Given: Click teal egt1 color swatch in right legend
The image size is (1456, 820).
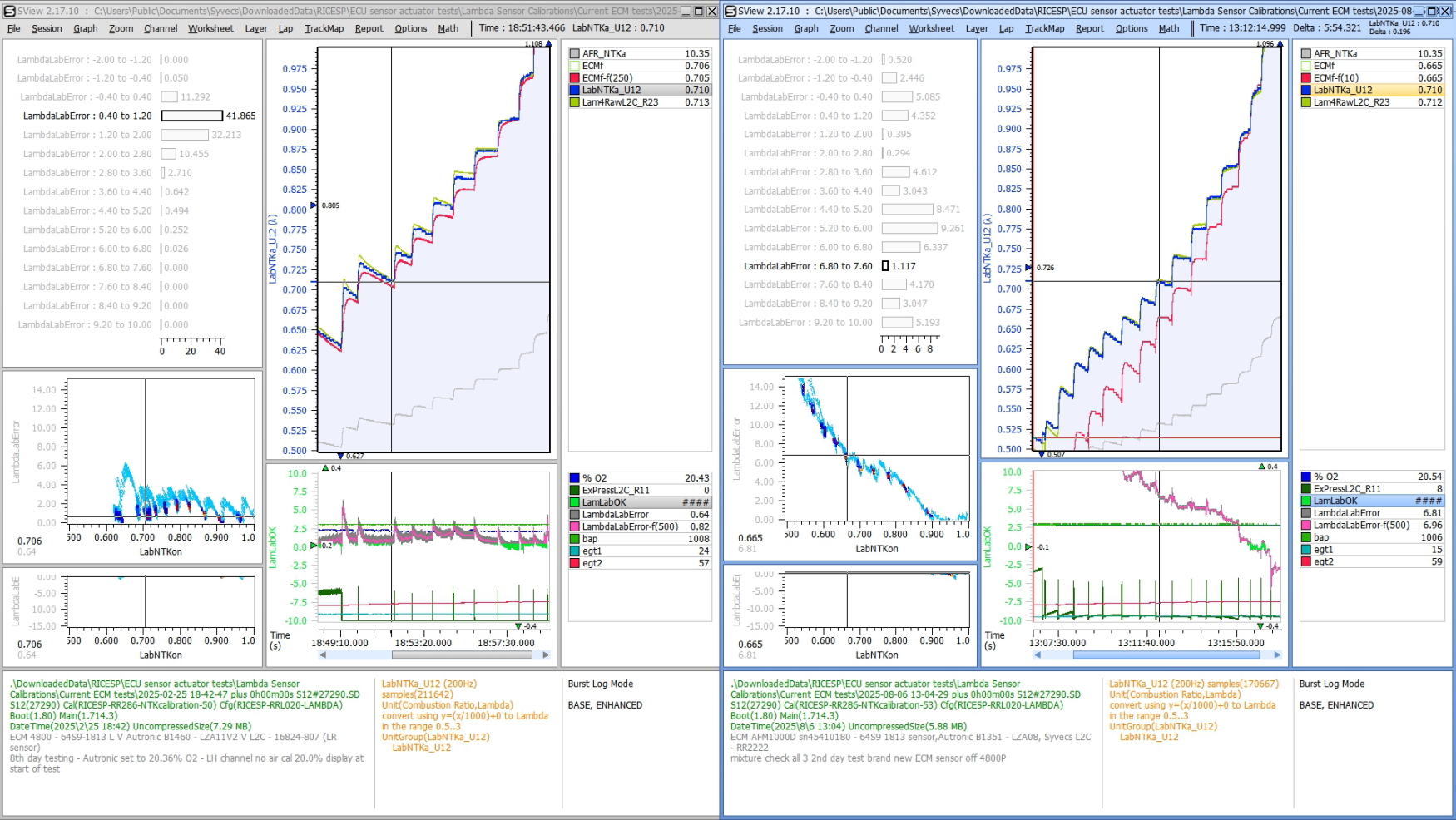Looking at the screenshot, I should pos(1305,550).
